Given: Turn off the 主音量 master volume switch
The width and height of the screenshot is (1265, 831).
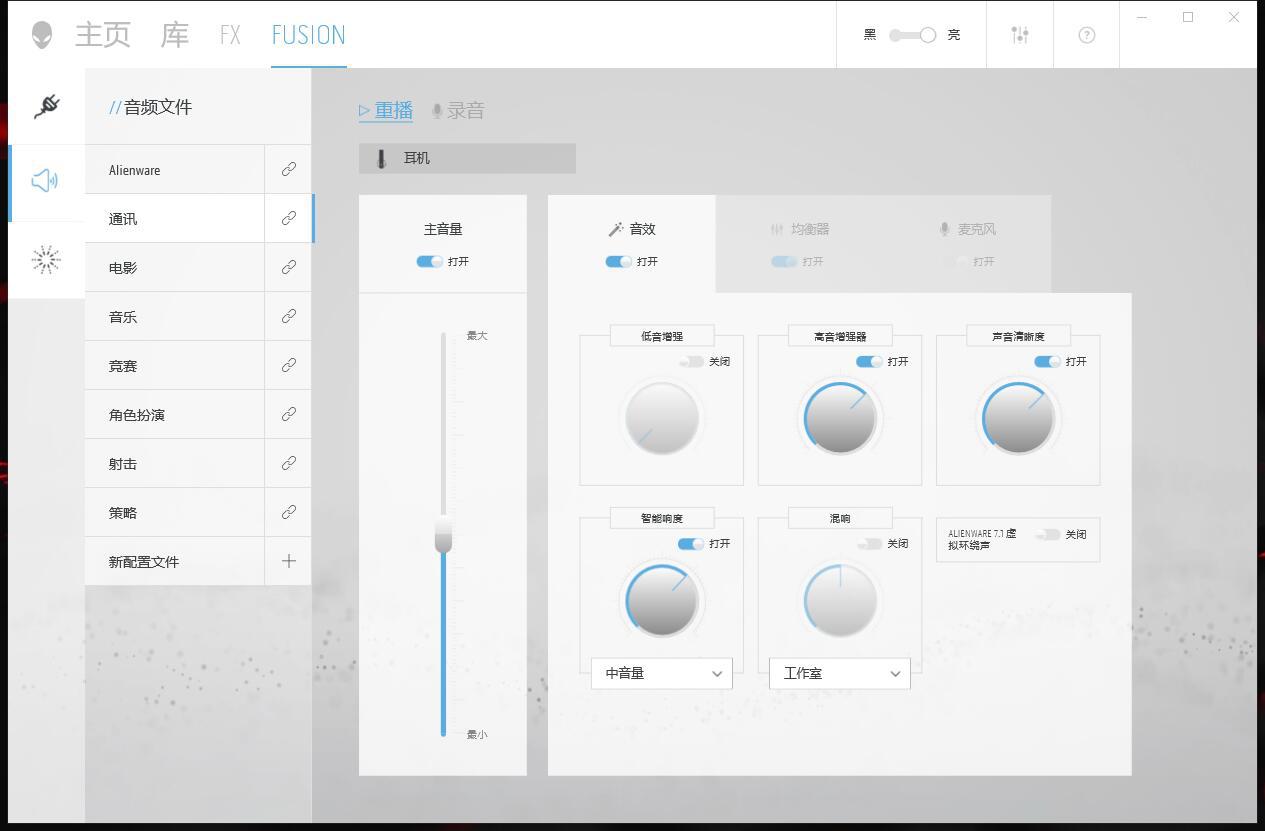Looking at the screenshot, I should [x=430, y=261].
